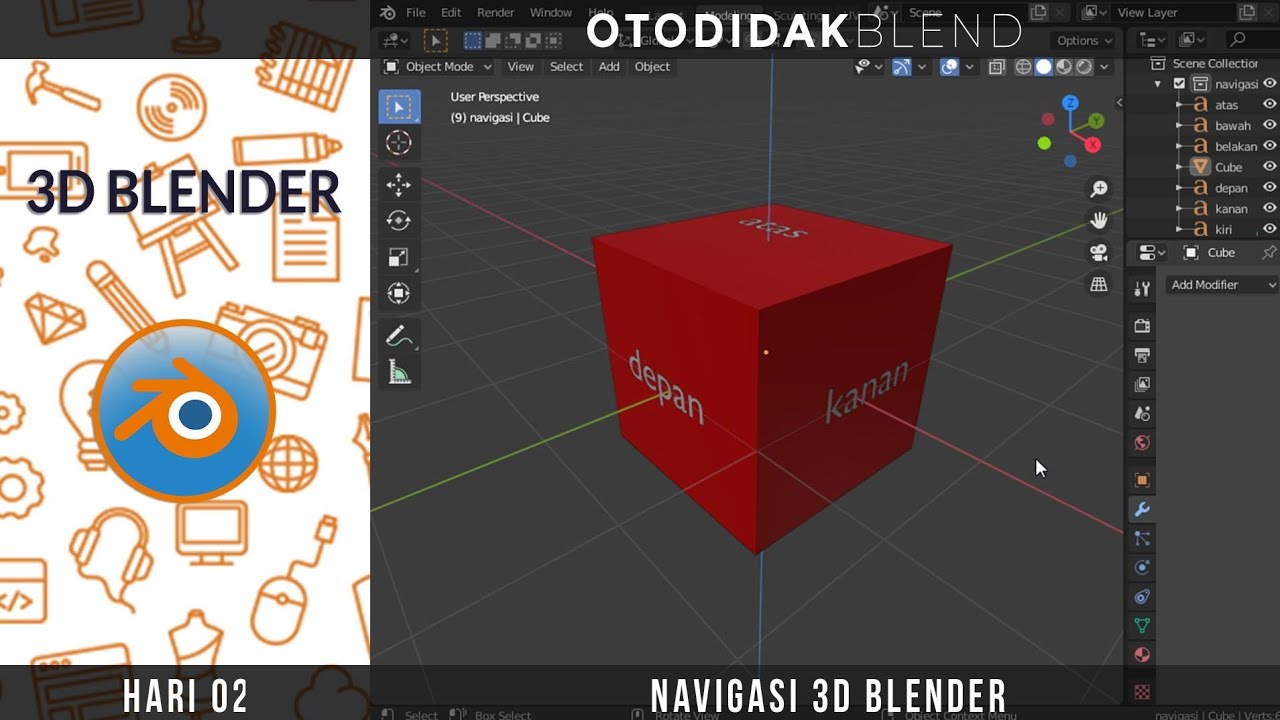Hide the kanan object via eye

point(1269,209)
